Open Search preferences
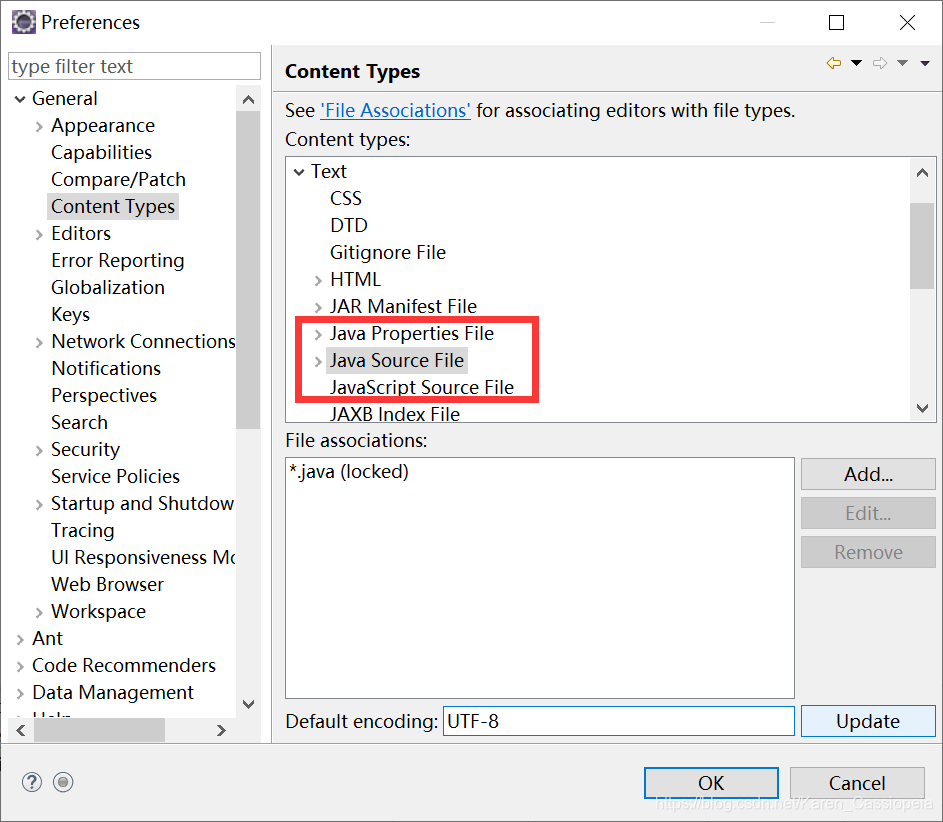 coord(79,422)
